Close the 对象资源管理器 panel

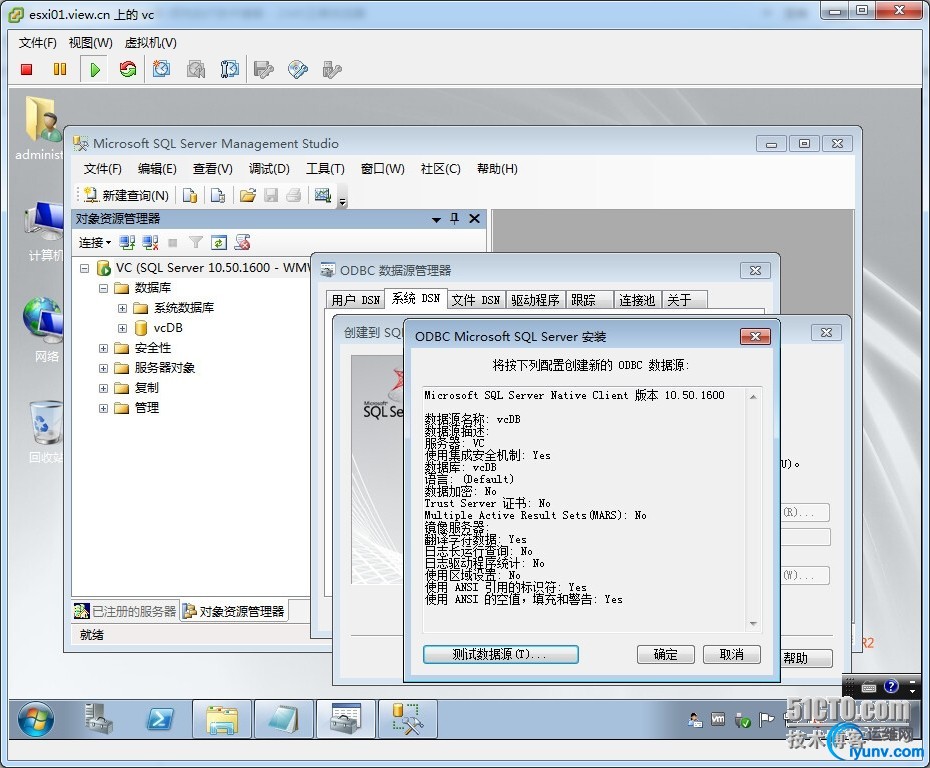[474, 219]
